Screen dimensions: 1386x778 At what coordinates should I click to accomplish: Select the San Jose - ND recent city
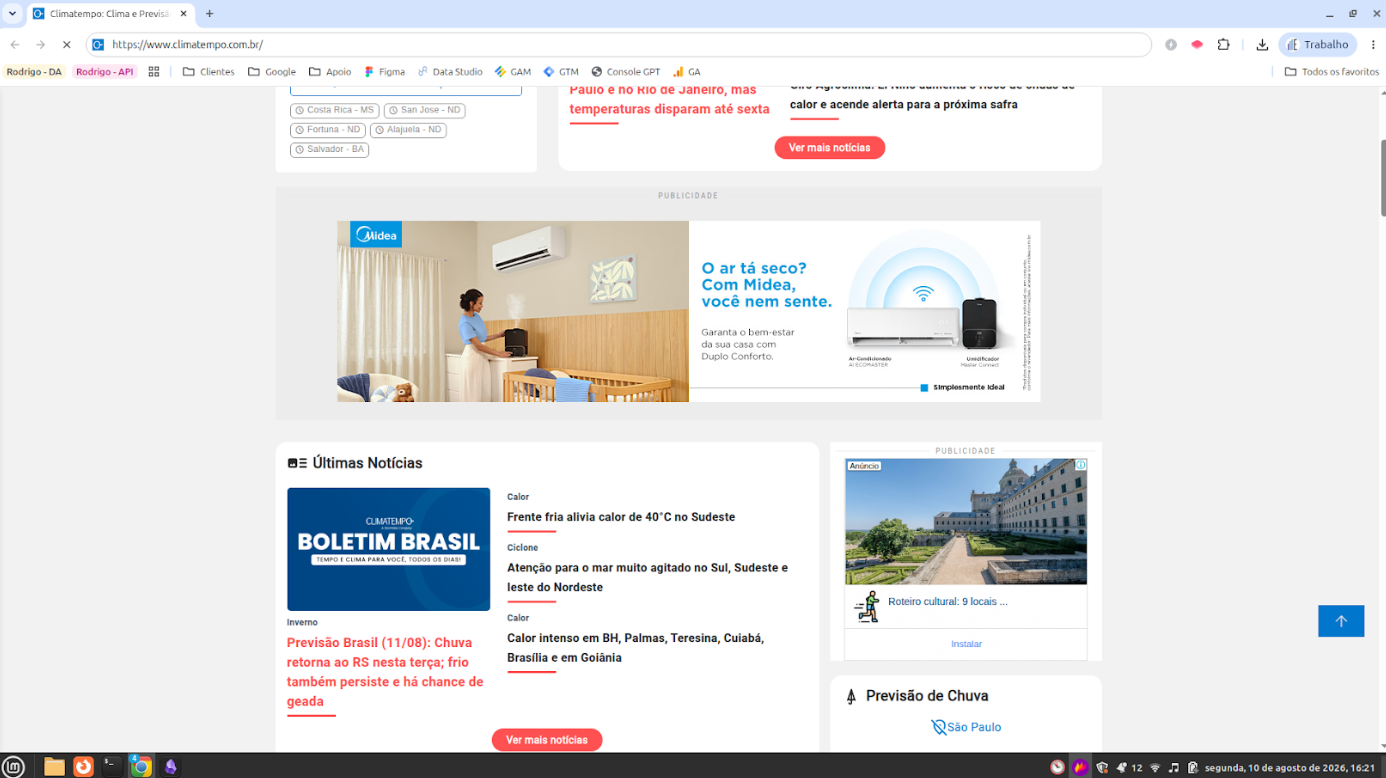click(x=424, y=110)
